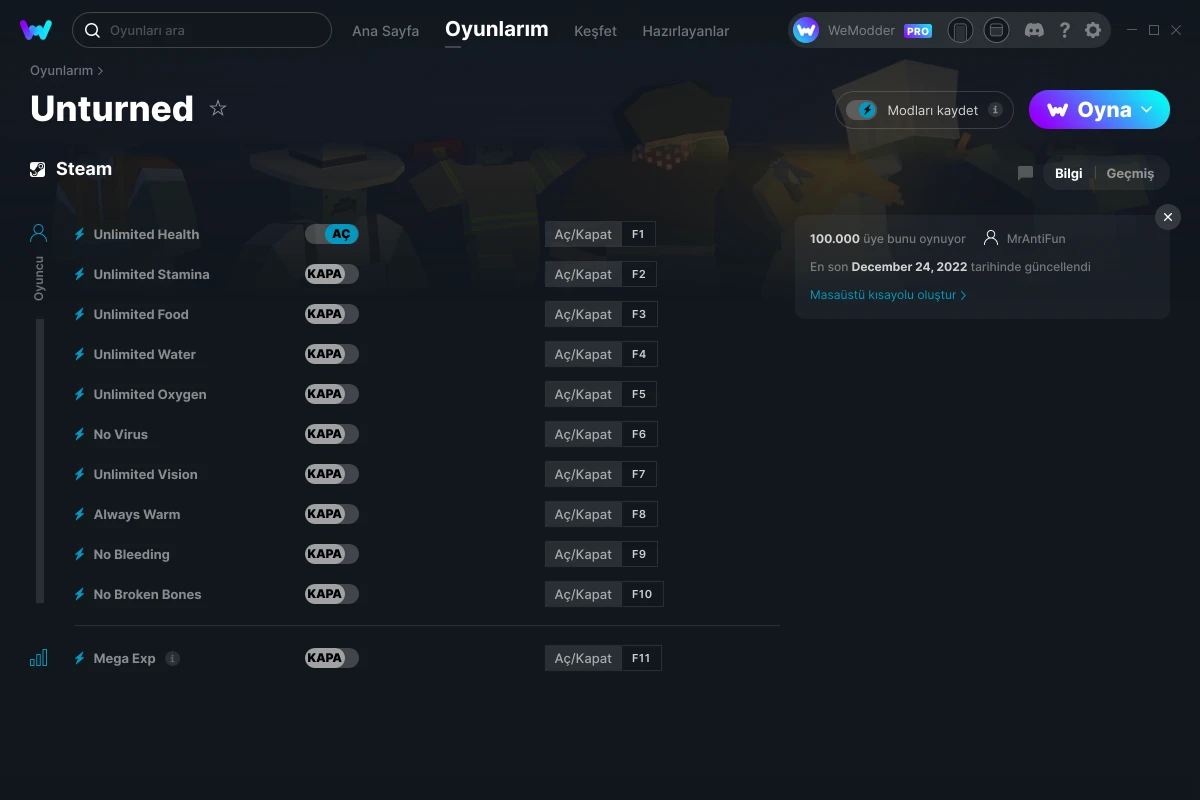Close the info panel with X
1200x800 pixels.
coord(1168,217)
